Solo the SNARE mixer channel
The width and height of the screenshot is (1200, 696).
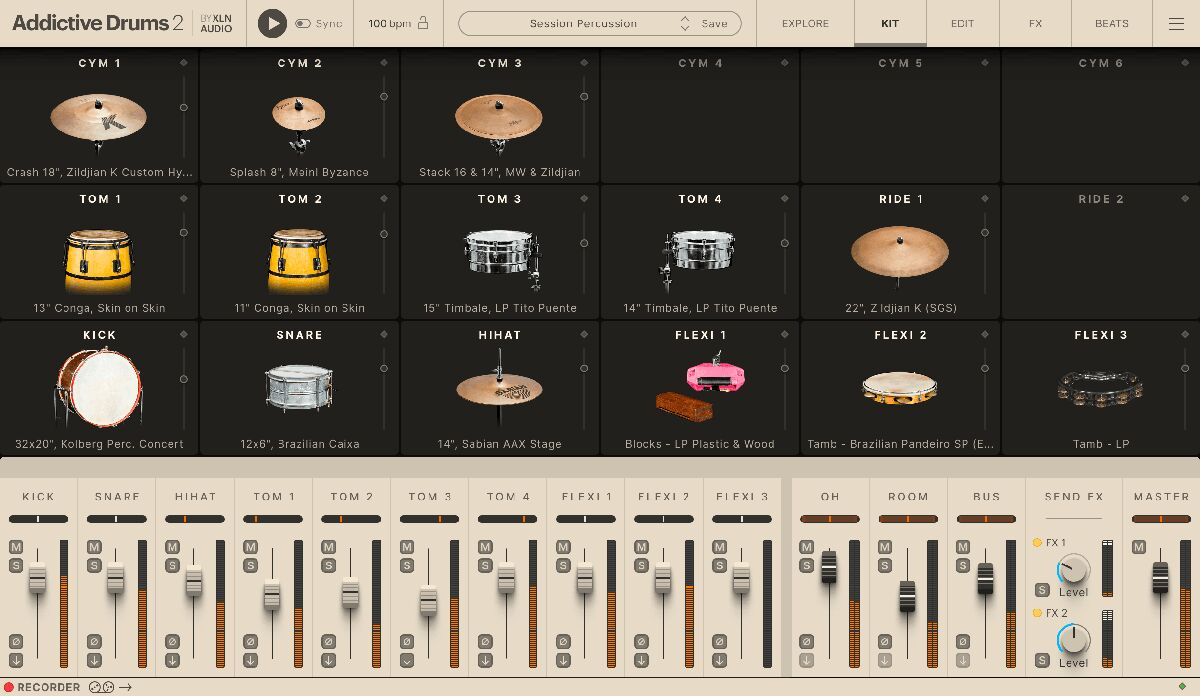pos(94,565)
